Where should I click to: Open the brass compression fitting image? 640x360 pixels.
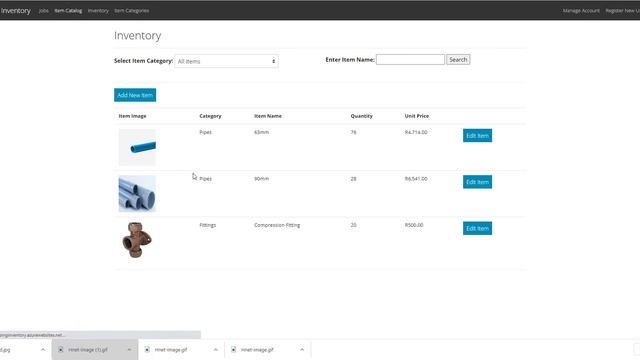[x=137, y=240]
